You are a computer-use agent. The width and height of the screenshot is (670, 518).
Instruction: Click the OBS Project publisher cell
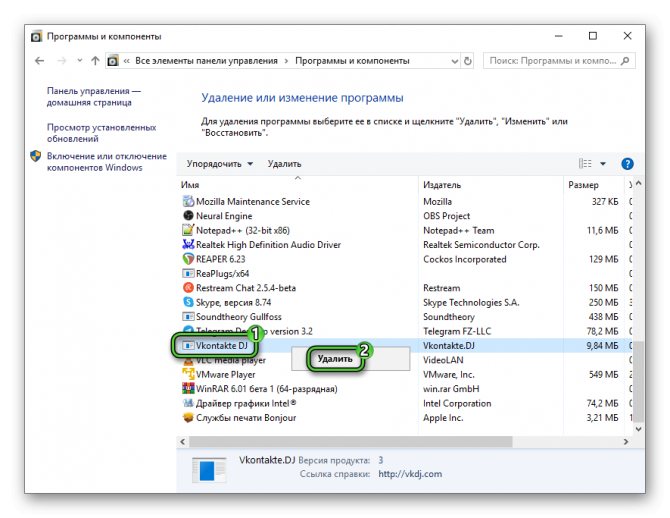point(447,216)
